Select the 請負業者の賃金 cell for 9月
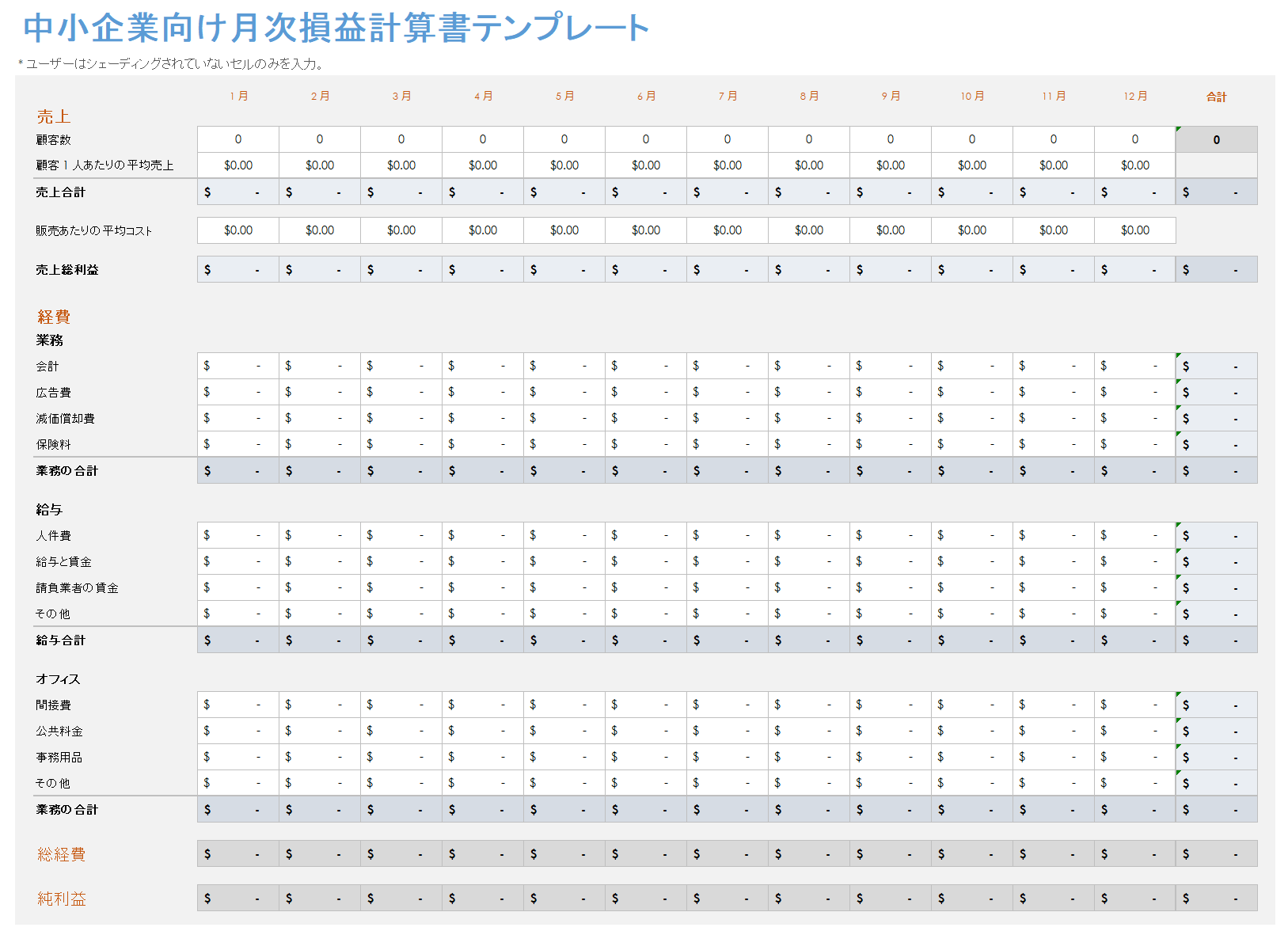 click(891, 587)
